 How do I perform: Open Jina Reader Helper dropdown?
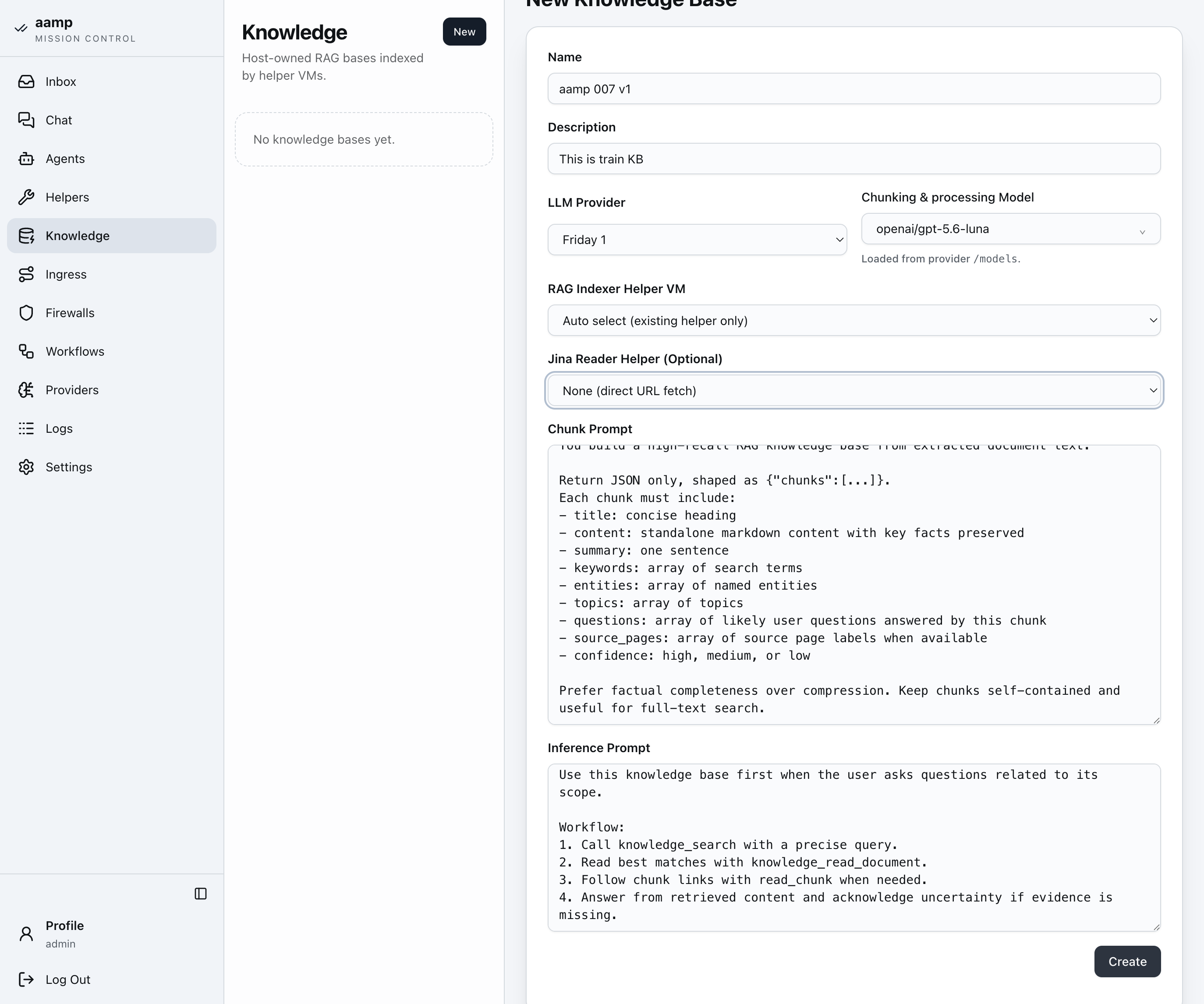click(x=854, y=390)
